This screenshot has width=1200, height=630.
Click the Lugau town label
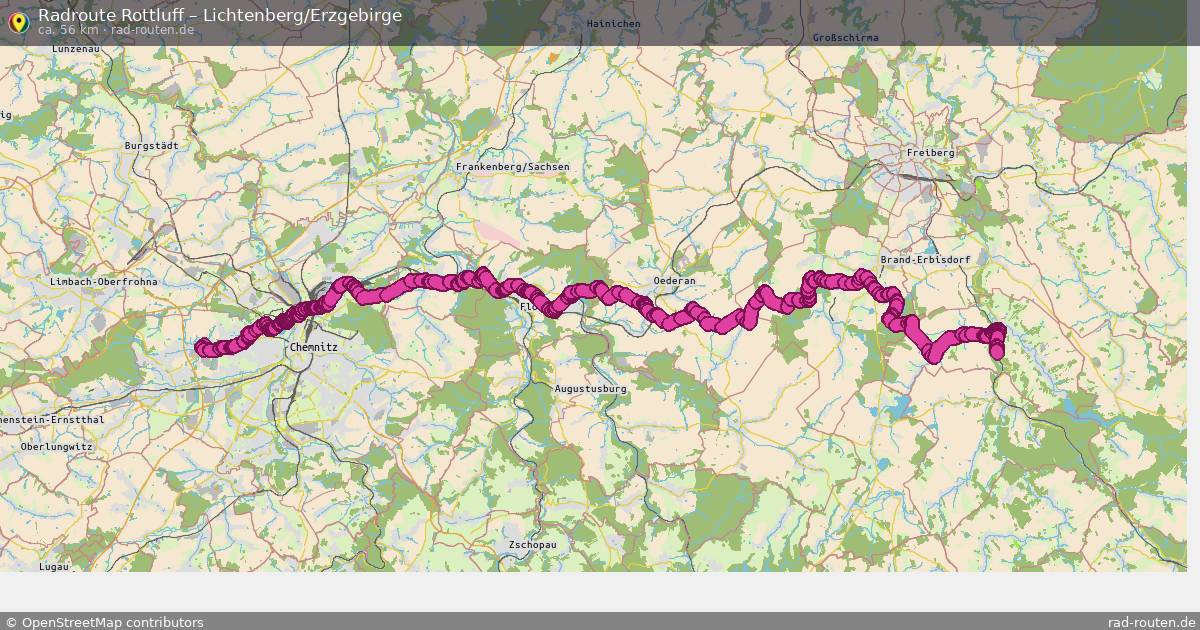[x=54, y=566]
